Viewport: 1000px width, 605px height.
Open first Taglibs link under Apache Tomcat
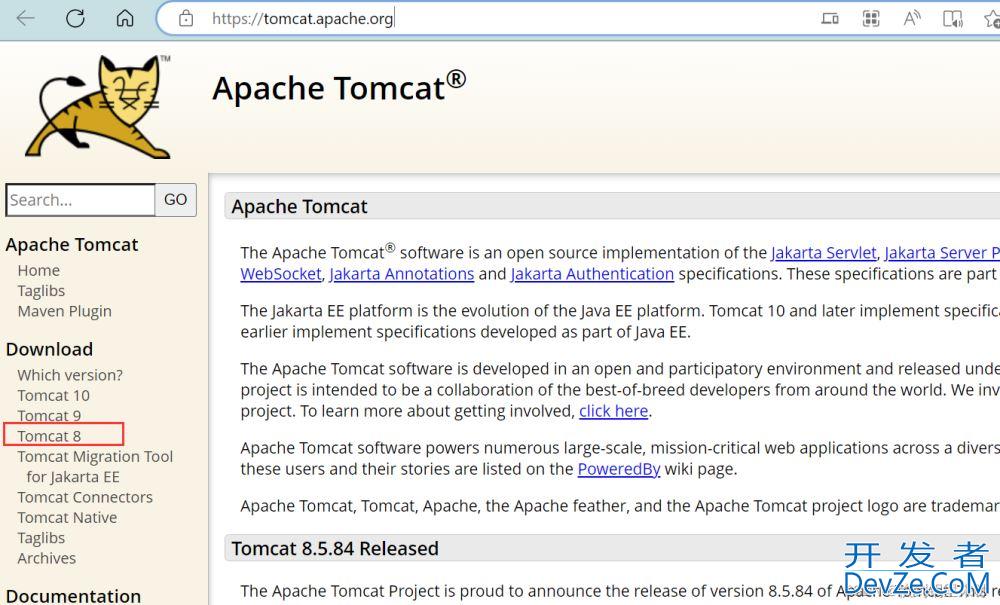41,291
